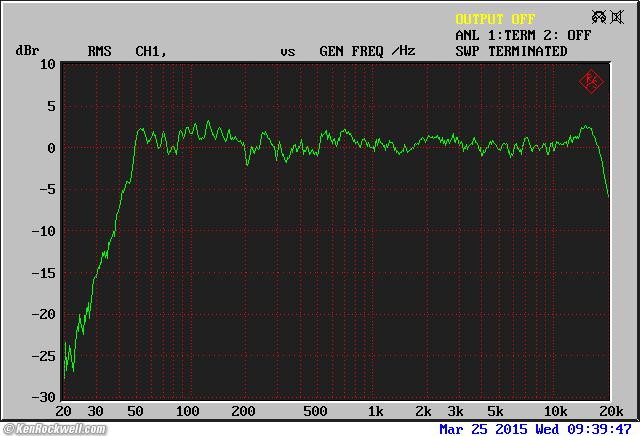Viewport: 640px width, 436px height.
Task: Click the 200 label on the frequency axis
Action: point(243,411)
